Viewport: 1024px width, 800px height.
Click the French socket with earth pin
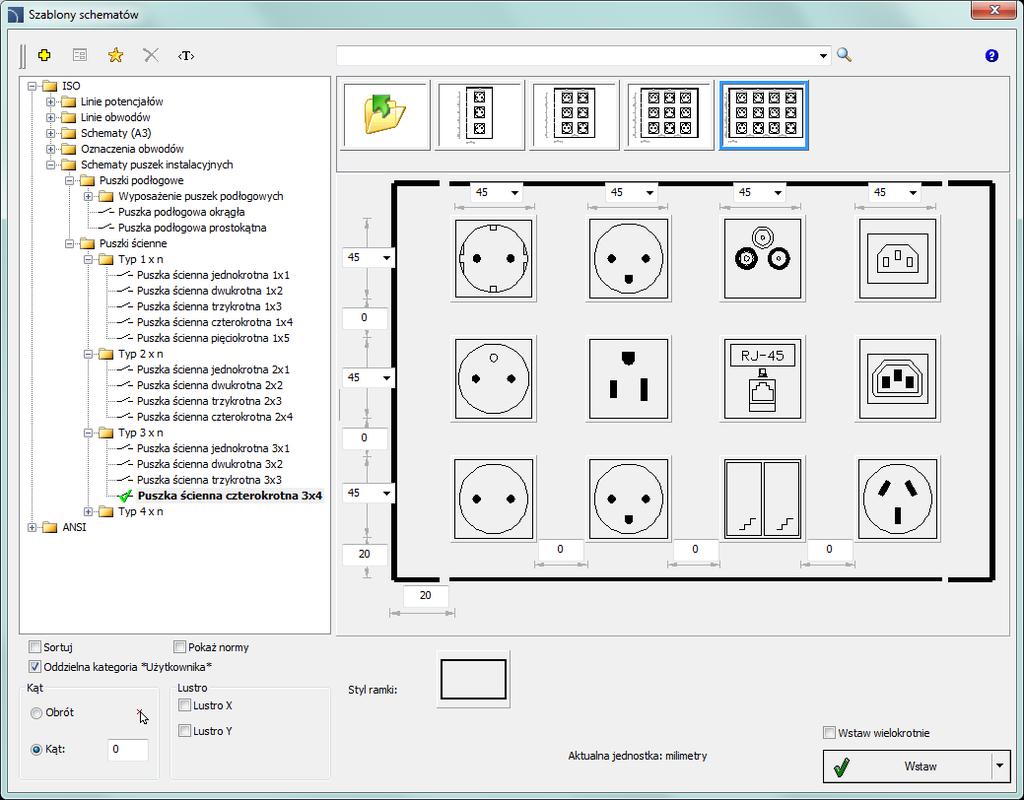(494, 379)
